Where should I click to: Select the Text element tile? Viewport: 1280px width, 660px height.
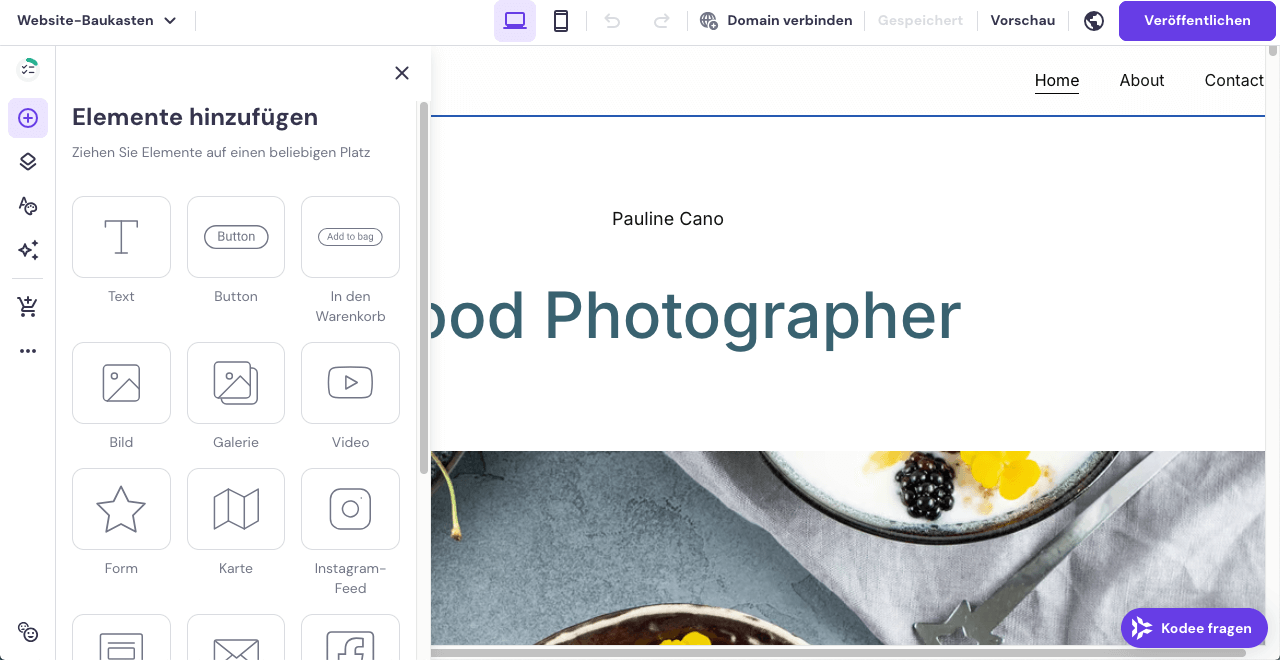[x=121, y=237]
